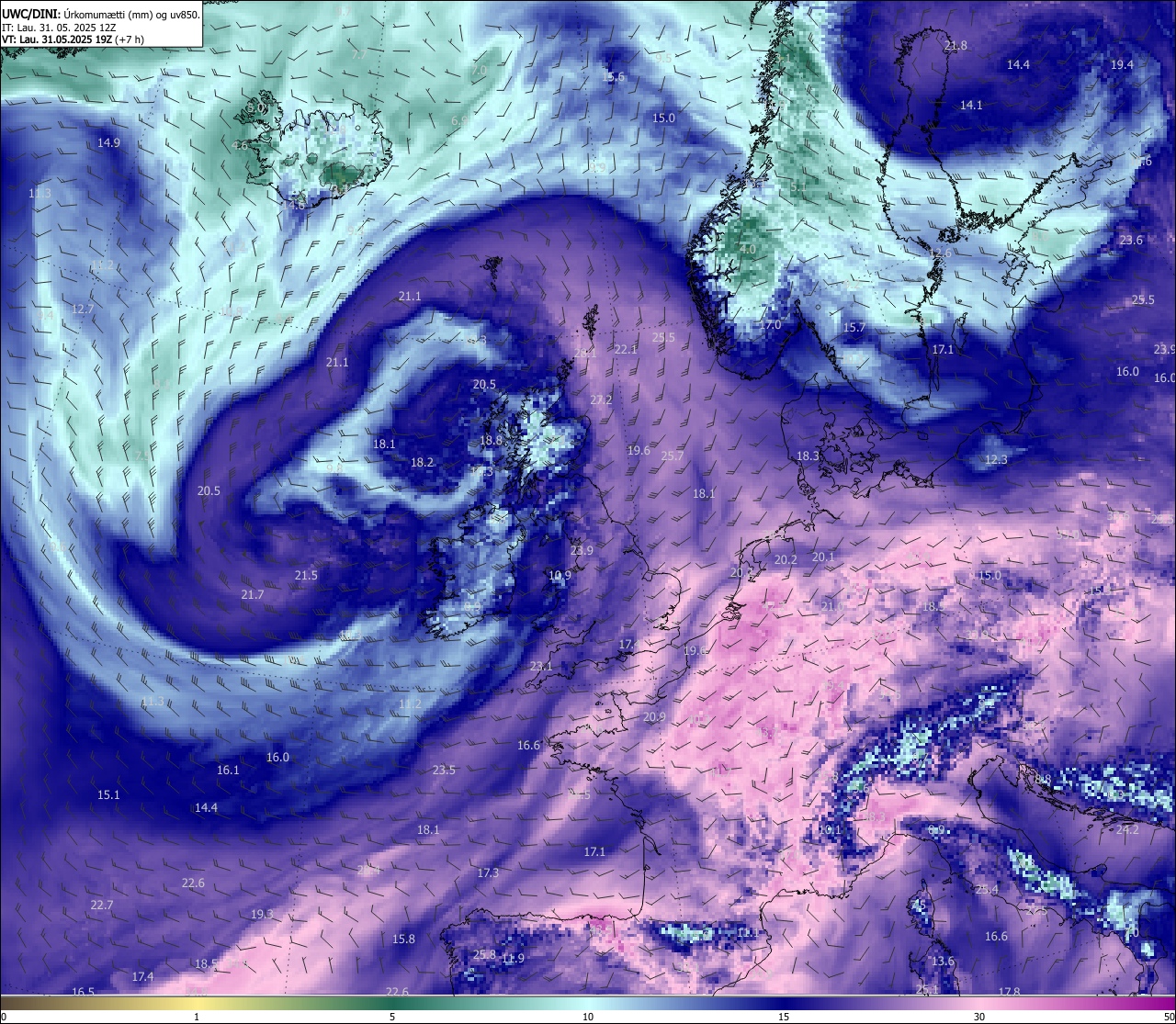Click the 23.6 value at right edge
The image size is (1176, 1024).
click(1131, 241)
